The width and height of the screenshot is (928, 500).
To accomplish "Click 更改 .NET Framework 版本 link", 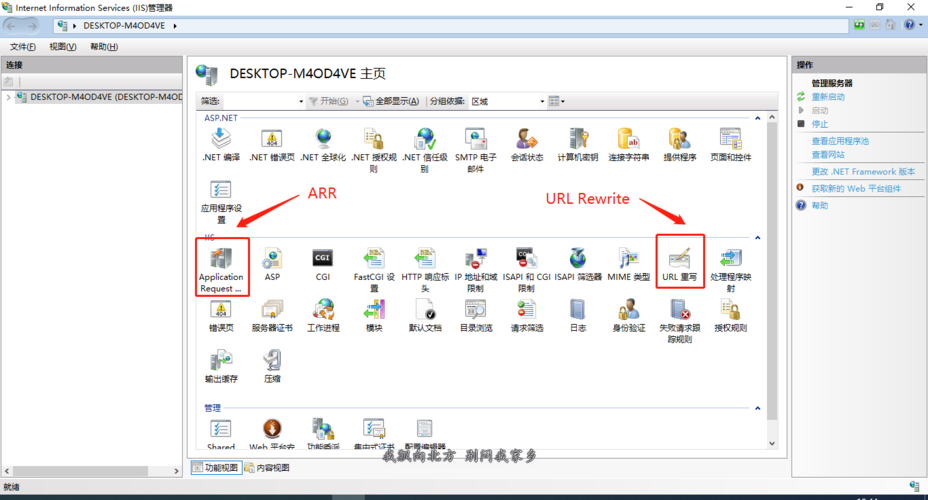I will tap(863, 172).
